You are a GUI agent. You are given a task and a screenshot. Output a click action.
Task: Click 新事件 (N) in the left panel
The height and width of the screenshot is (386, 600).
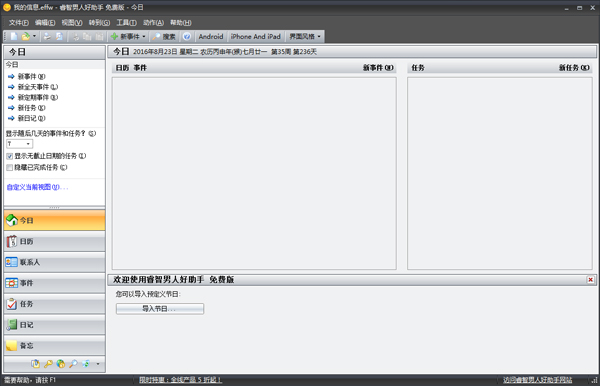[x=31, y=77]
